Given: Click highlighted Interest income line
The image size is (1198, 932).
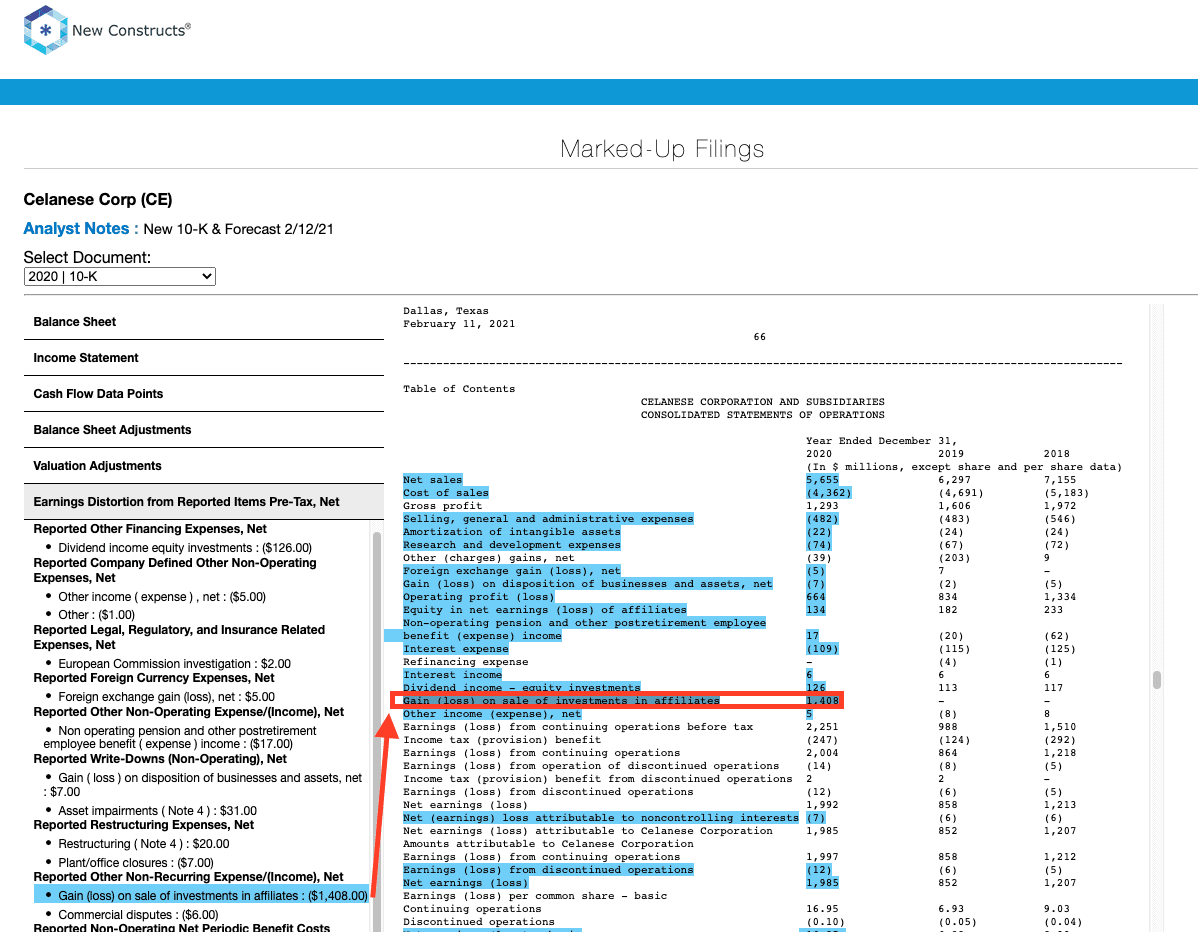Looking at the screenshot, I should pyautogui.click(x=452, y=675).
